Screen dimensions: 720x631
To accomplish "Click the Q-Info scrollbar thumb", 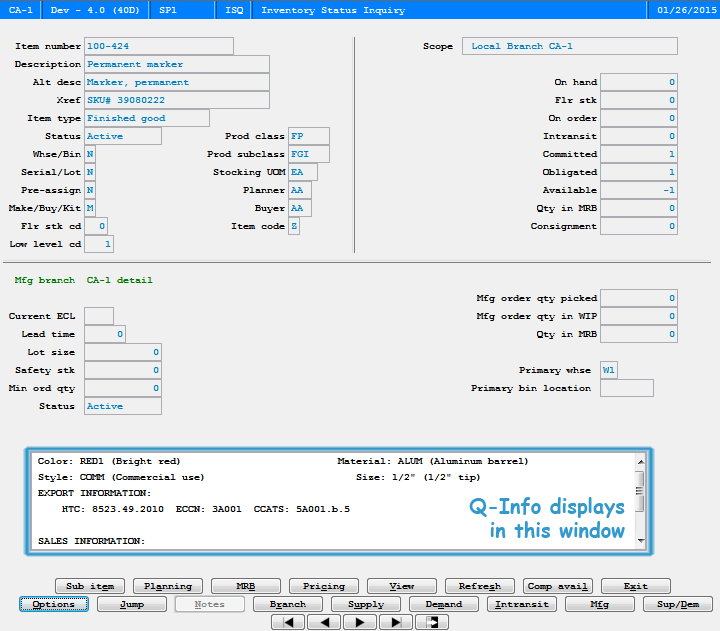I will [641, 491].
